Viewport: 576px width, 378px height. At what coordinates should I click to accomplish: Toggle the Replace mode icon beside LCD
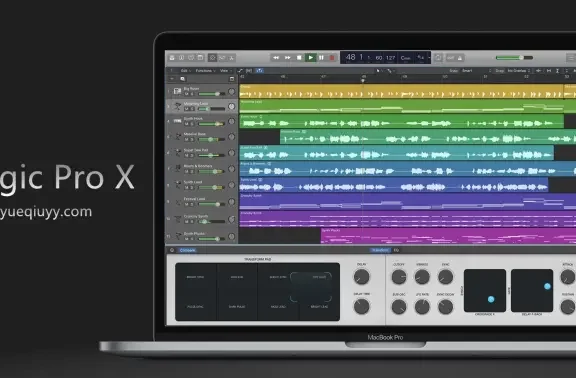(x=438, y=58)
